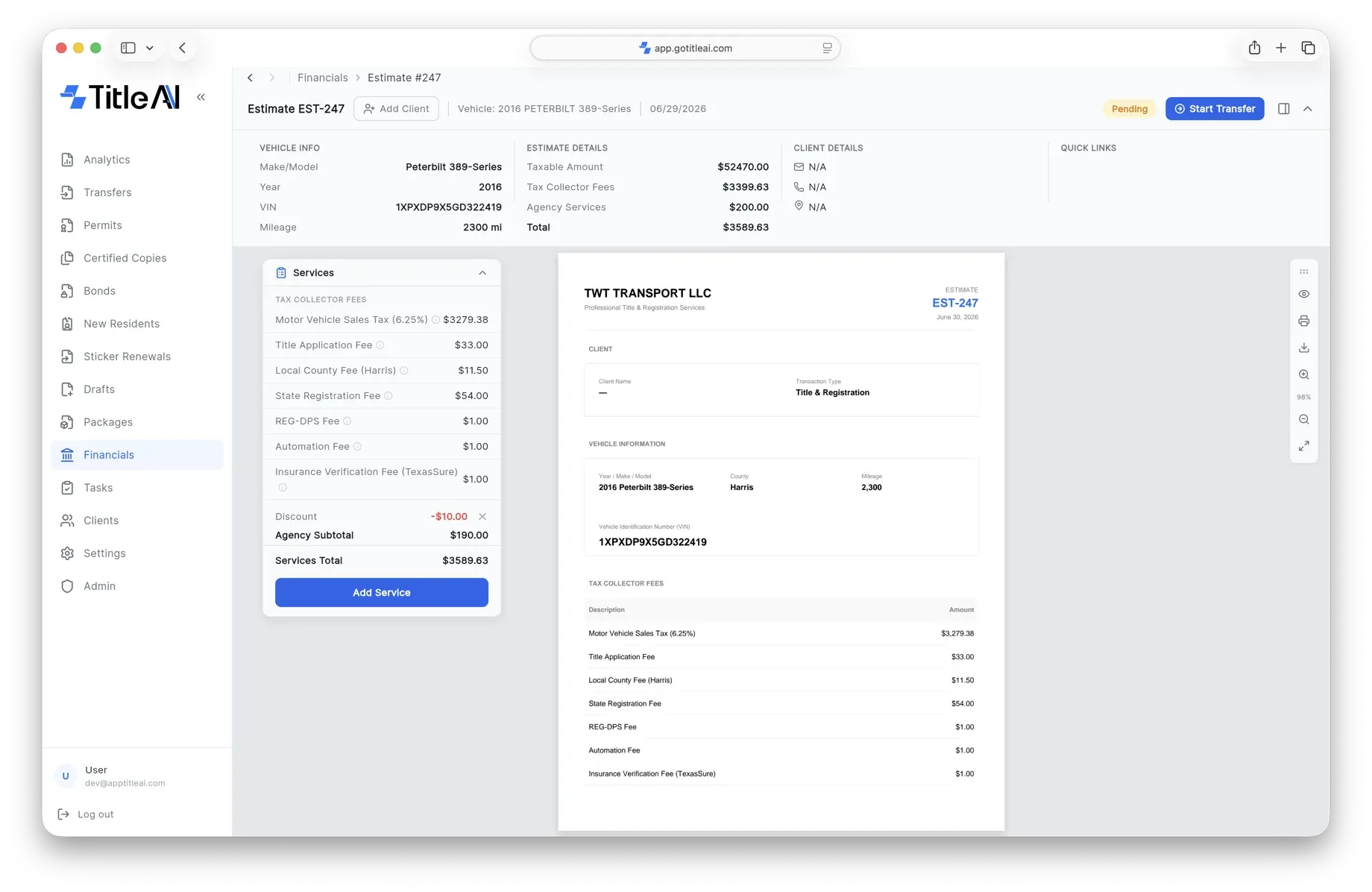Screen dimensions: 1372x892
Task: Collapse the estimate header details chevron
Action: coord(1308,109)
